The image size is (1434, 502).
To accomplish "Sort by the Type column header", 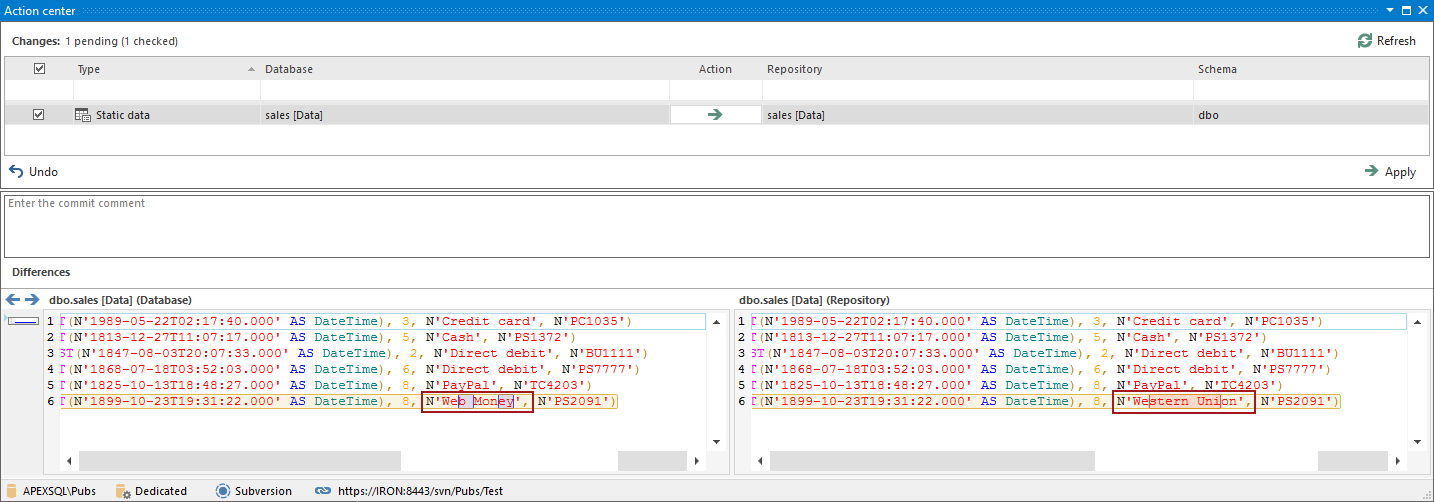I will point(89,69).
